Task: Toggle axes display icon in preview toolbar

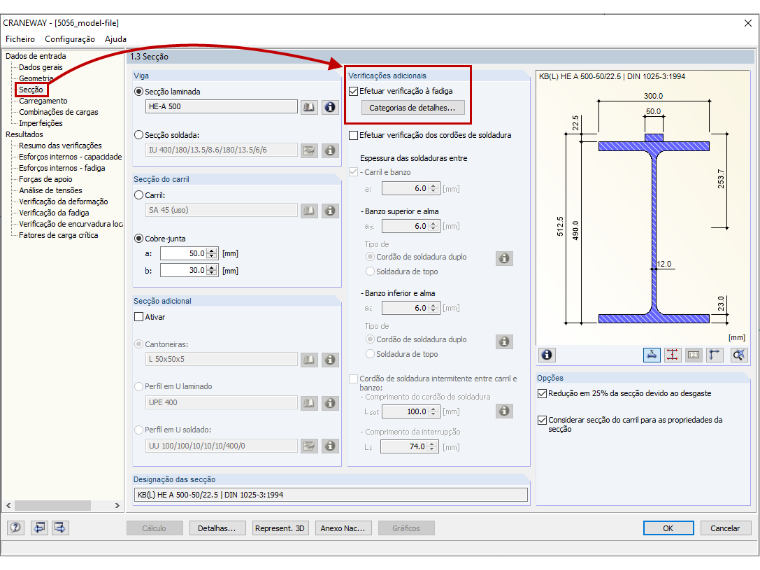Action: coord(714,355)
